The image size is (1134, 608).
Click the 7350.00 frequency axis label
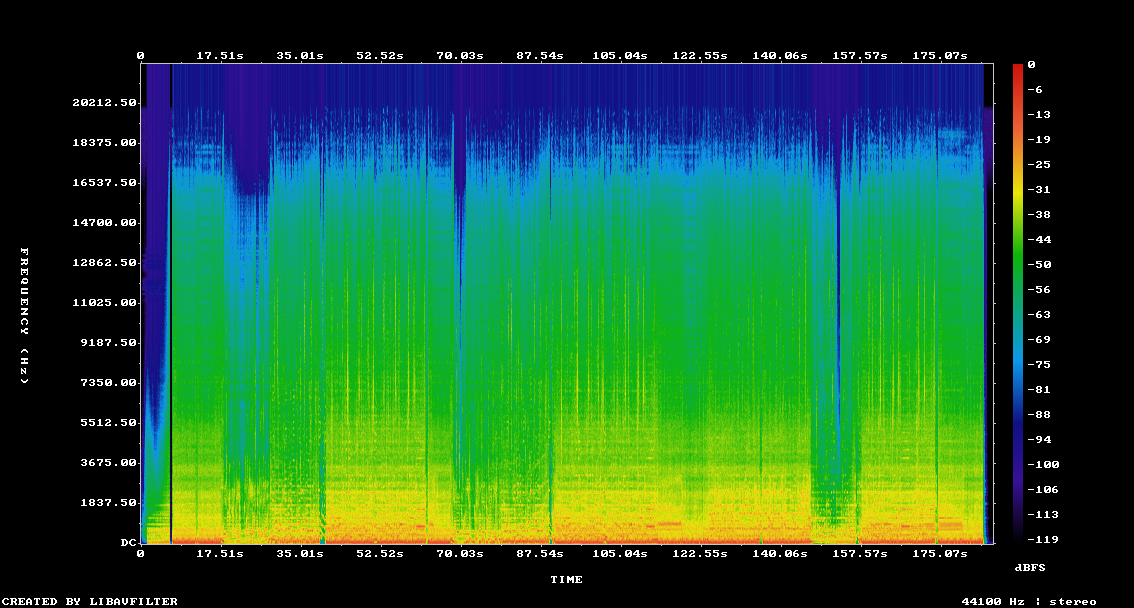point(108,382)
